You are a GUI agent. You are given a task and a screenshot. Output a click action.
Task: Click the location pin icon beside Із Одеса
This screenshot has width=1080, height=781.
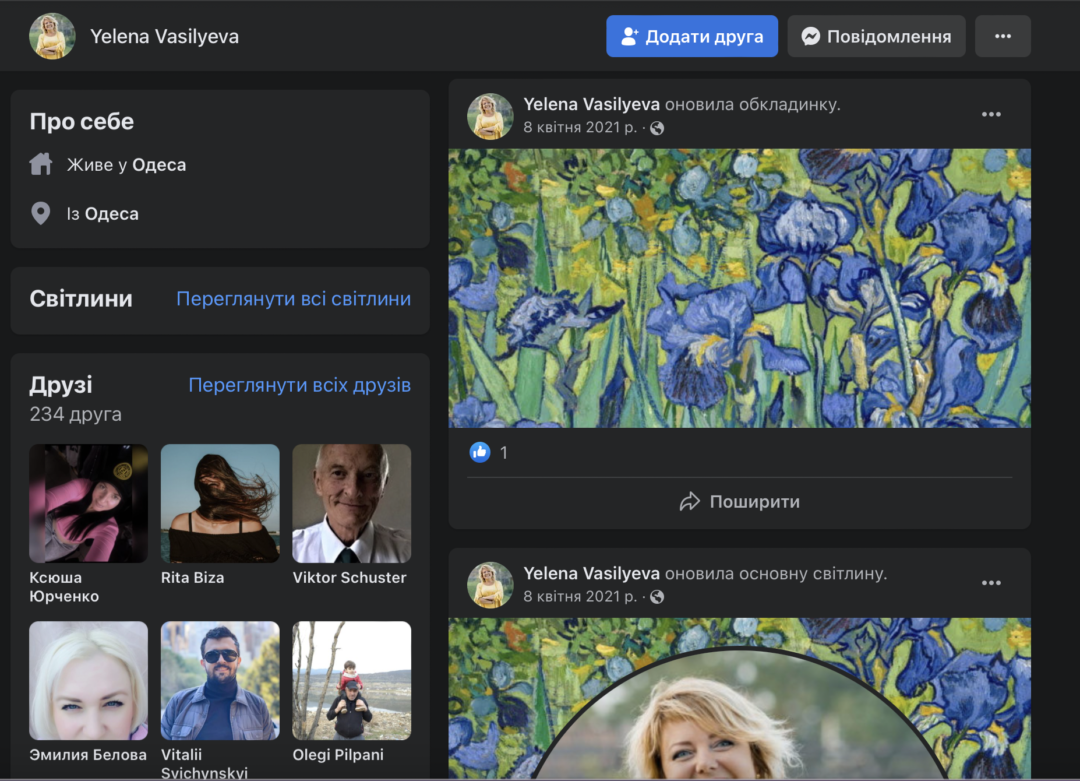[41, 214]
